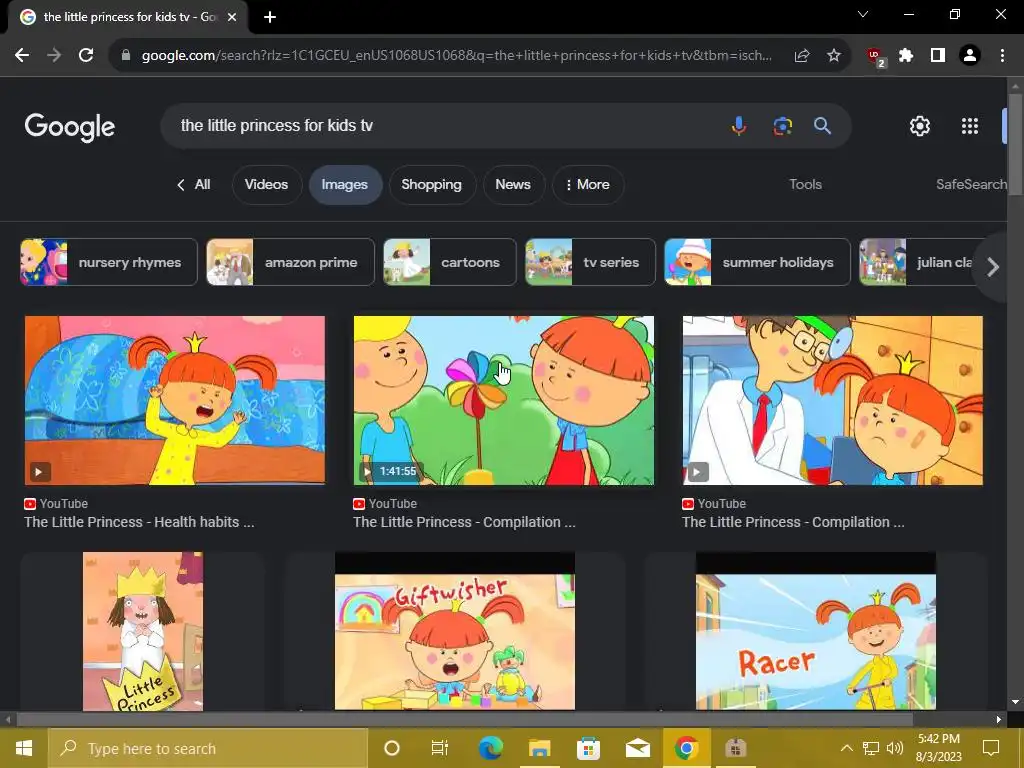Share this page from address bar
The image size is (1024, 768).
pyautogui.click(x=802, y=56)
